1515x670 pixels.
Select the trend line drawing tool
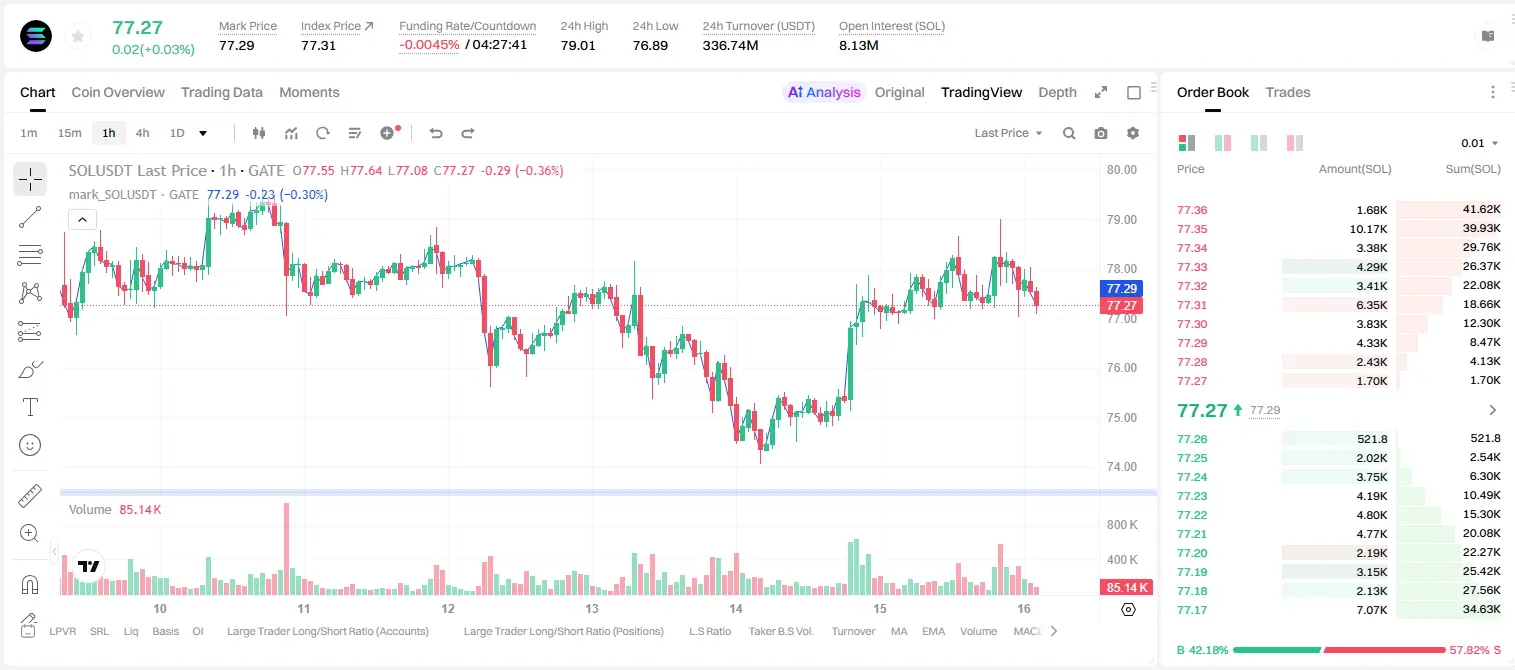pos(30,217)
